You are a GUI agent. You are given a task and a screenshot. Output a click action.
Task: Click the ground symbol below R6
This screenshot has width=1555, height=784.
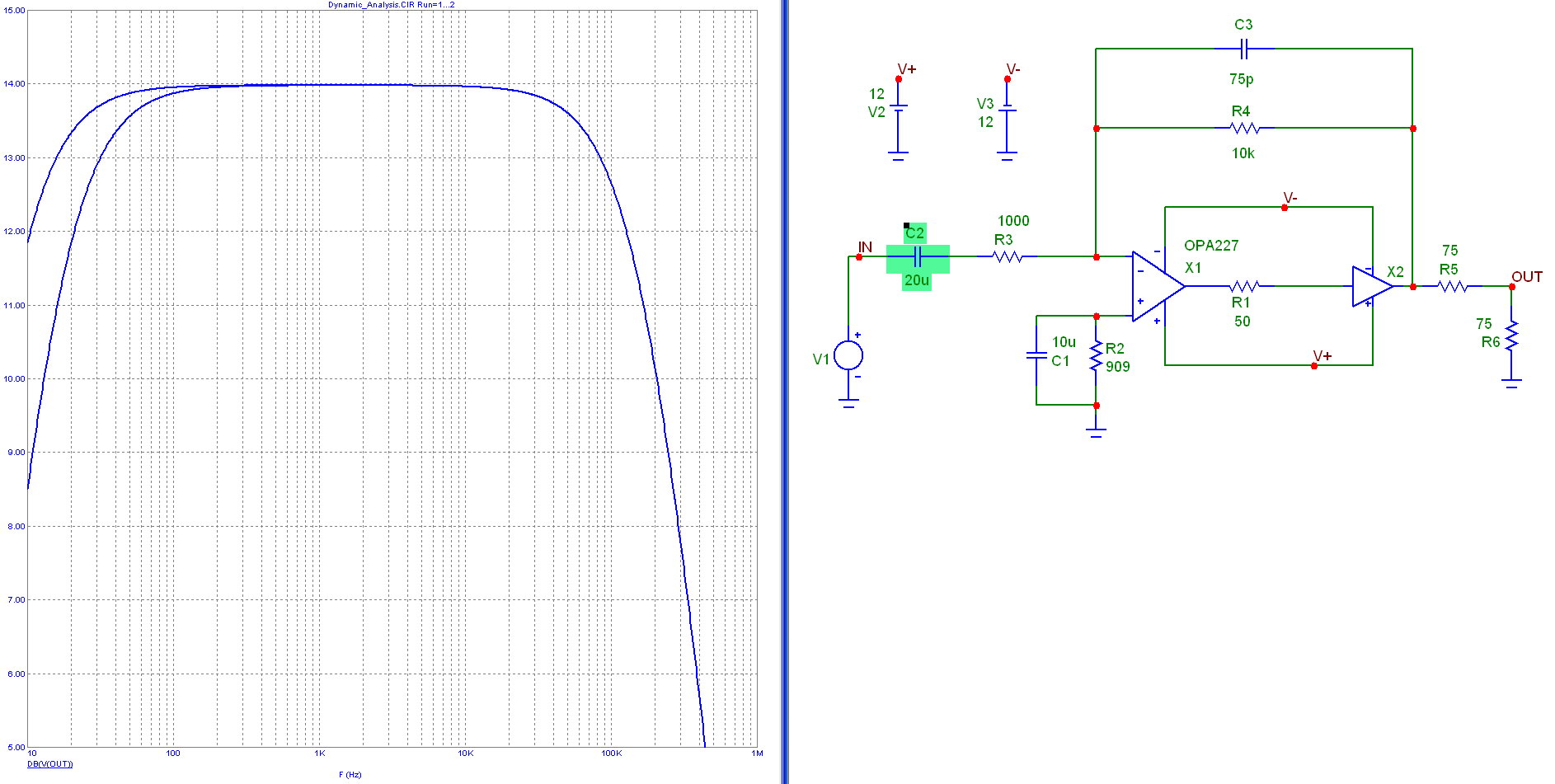[1511, 383]
